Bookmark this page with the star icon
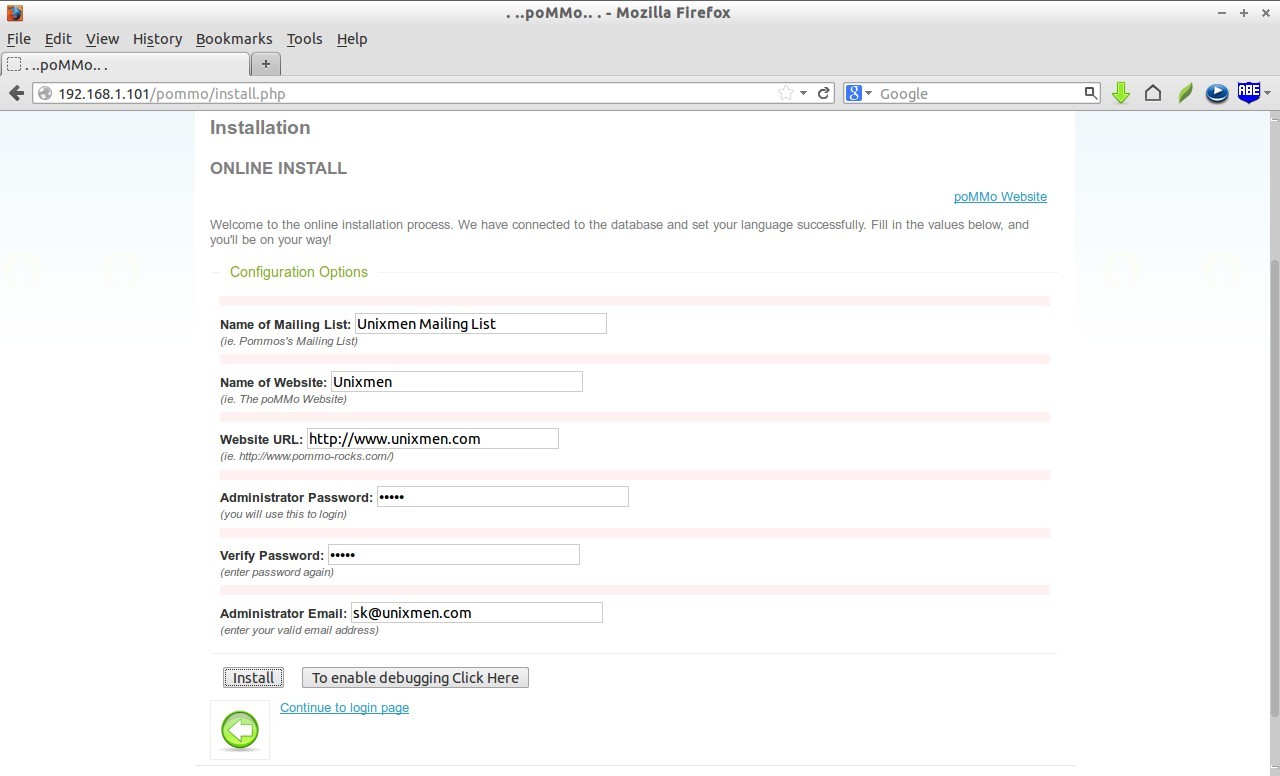Image resolution: width=1280 pixels, height=776 pixels. 786,93
